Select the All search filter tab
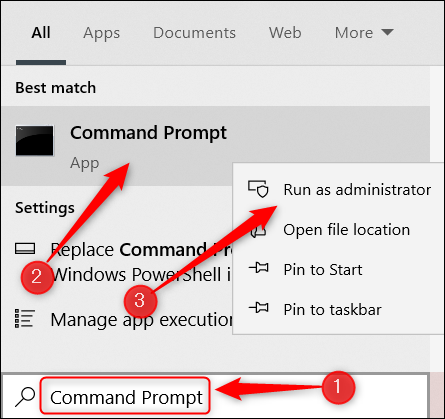Viewport: 445px width, 419px height. pos(41,33)
